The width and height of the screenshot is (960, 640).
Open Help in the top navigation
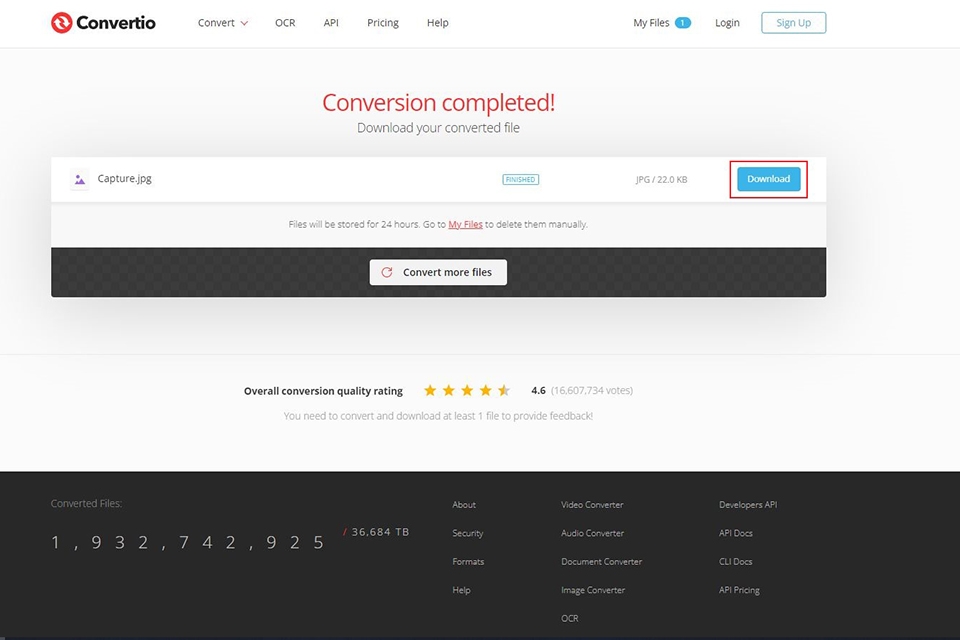[438, 23]
